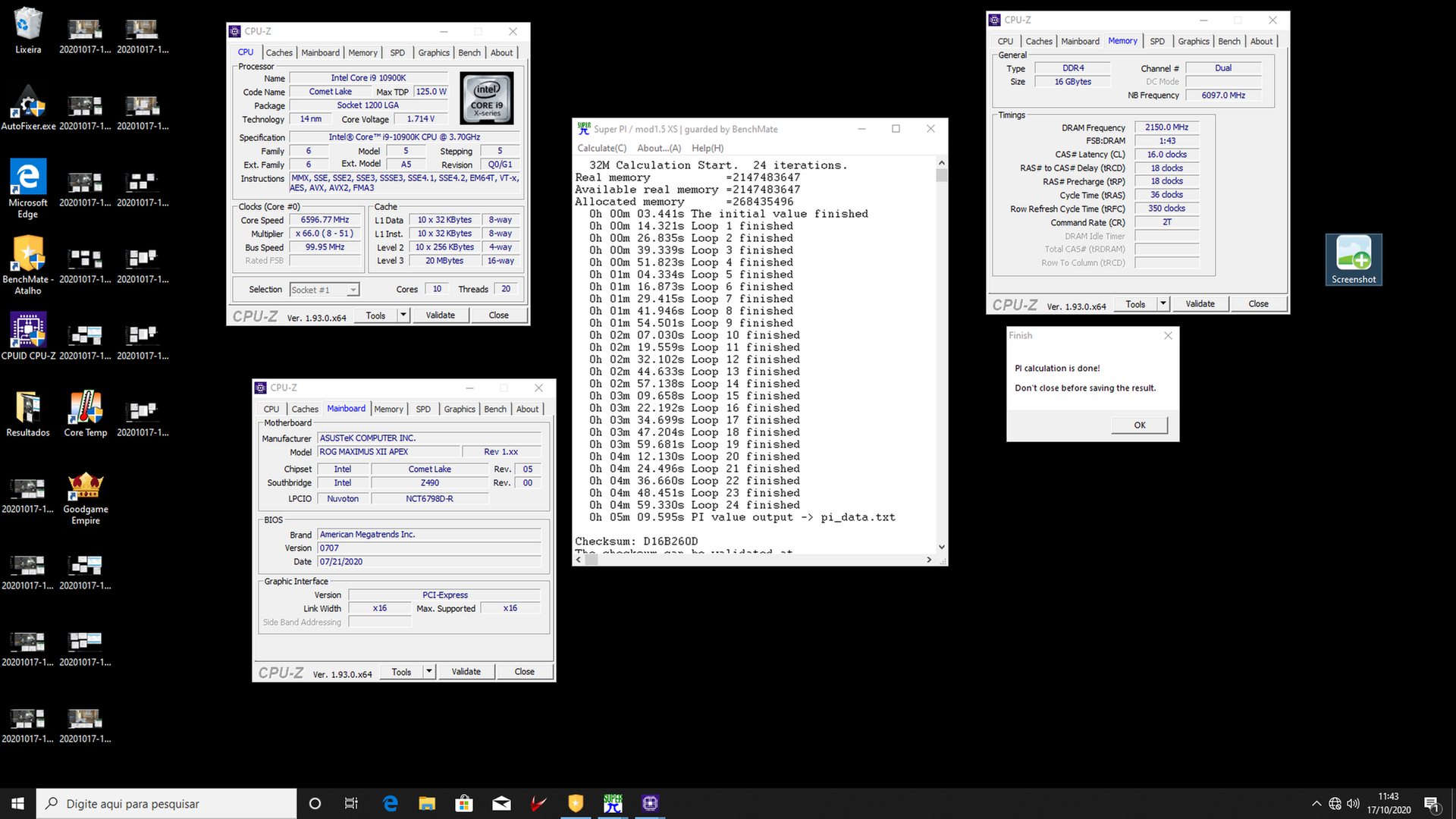Open notification center icon
This screenshot has height=819, width=1456.
click(x=1432, y=804)
